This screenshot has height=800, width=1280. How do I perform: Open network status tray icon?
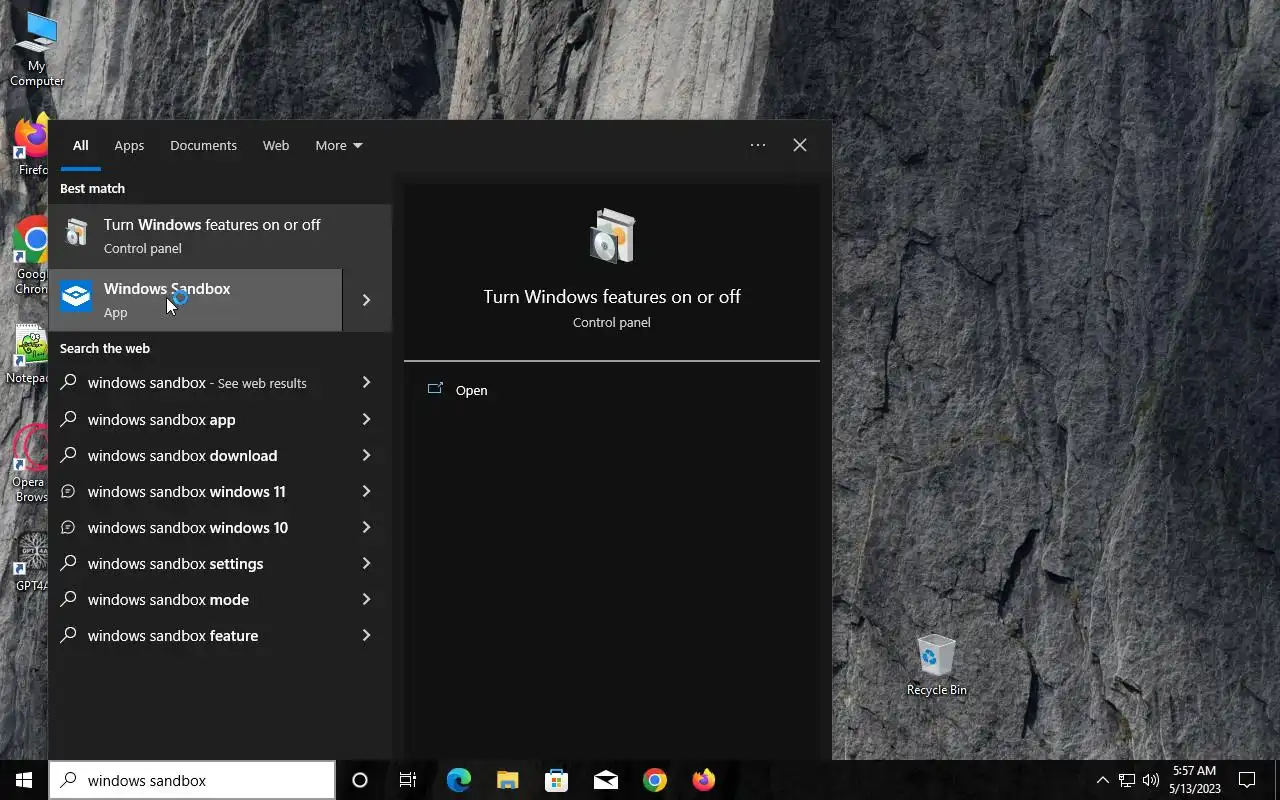[1127, 780]
